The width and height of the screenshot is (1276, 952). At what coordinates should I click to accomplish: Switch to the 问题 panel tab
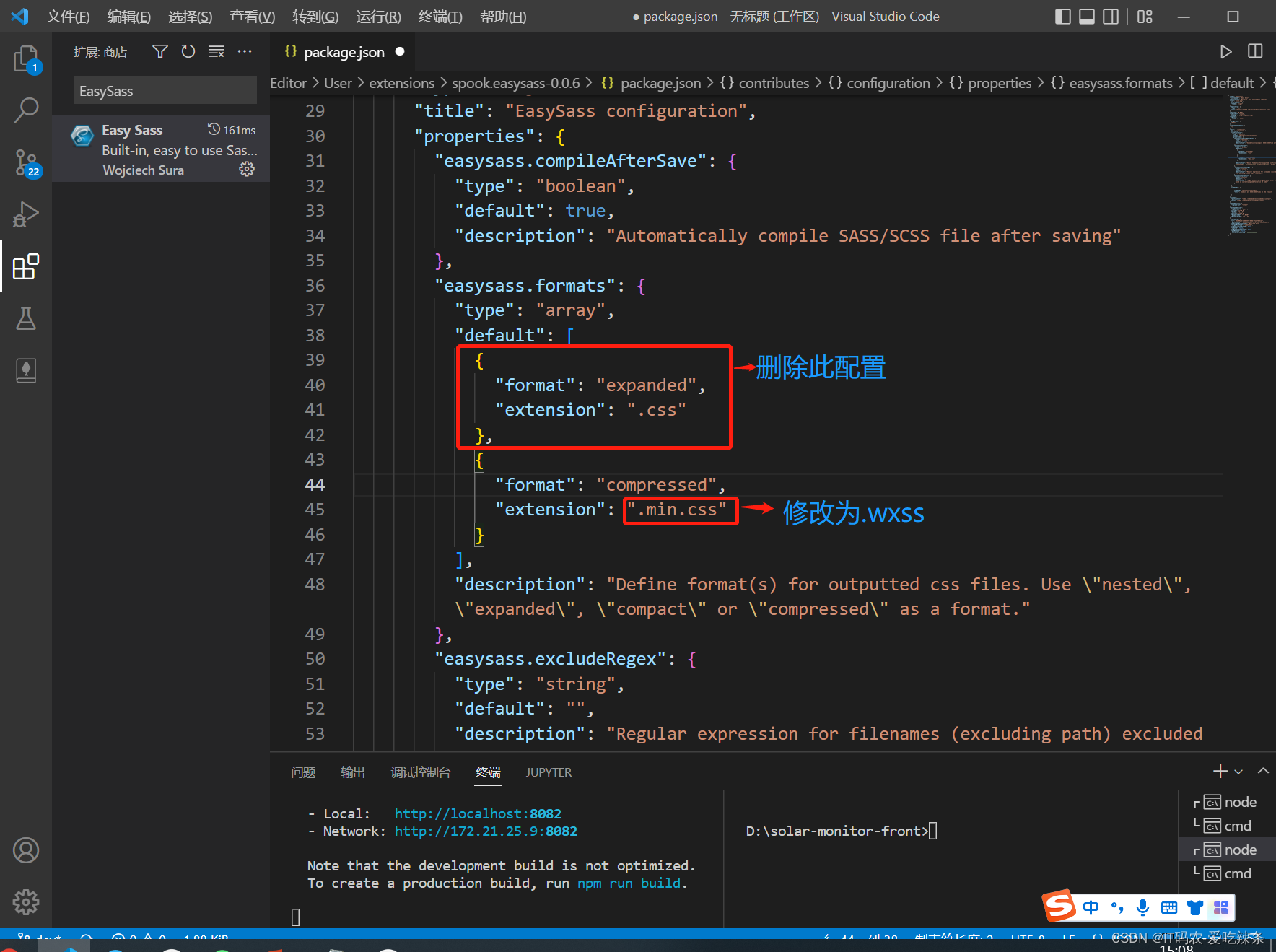(x=303, y=772)
